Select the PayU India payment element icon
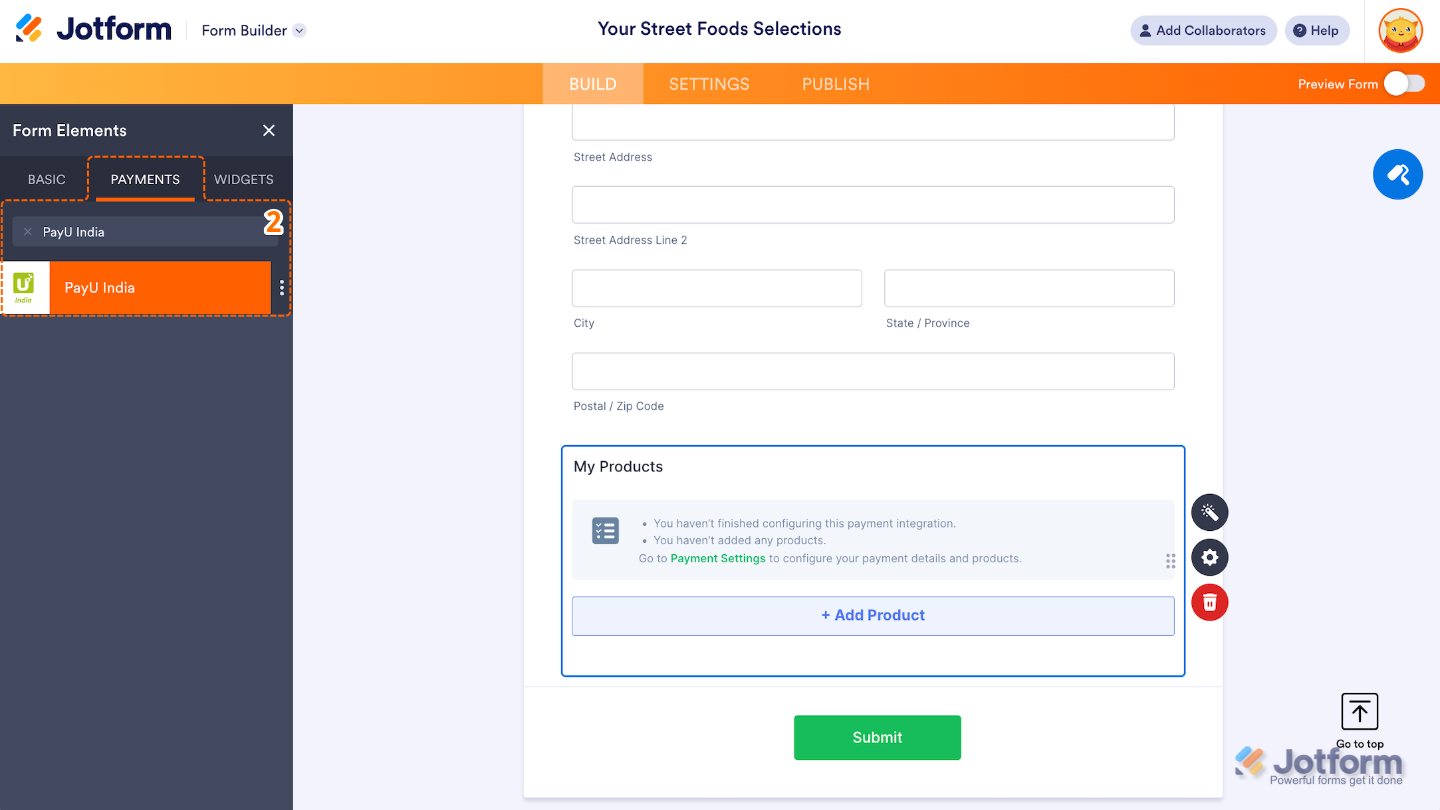The height and width of the screenshot is (810, 1440). (x=23, y=288)
